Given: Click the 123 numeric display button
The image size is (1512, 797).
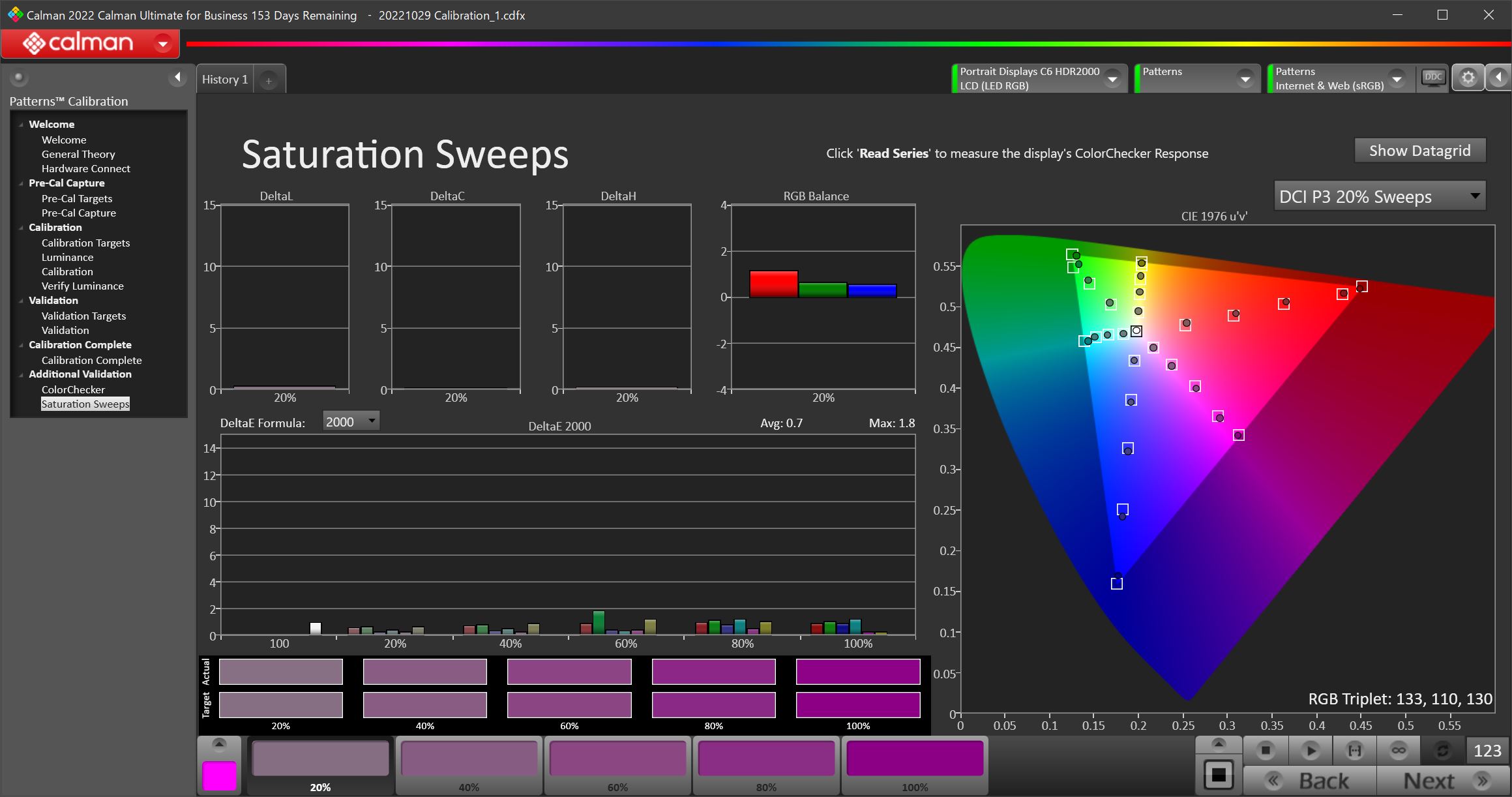Looking at the screenshot, I should click(1487, 751).
